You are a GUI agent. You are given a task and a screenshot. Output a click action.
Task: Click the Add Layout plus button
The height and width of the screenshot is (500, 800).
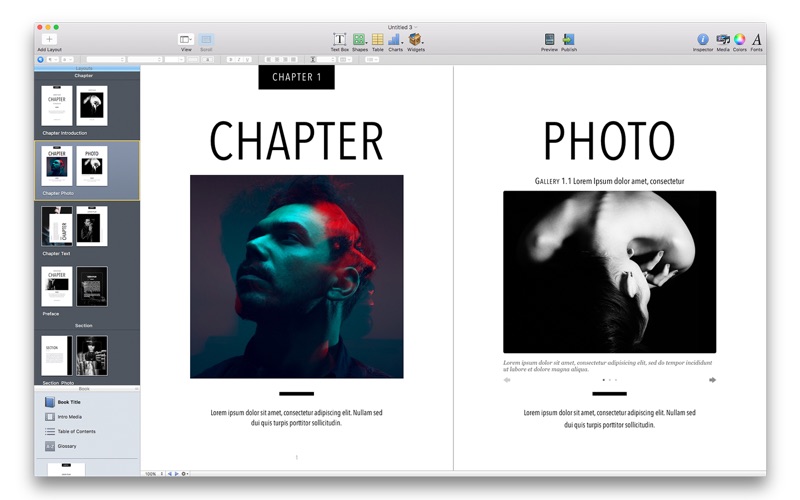49,39
